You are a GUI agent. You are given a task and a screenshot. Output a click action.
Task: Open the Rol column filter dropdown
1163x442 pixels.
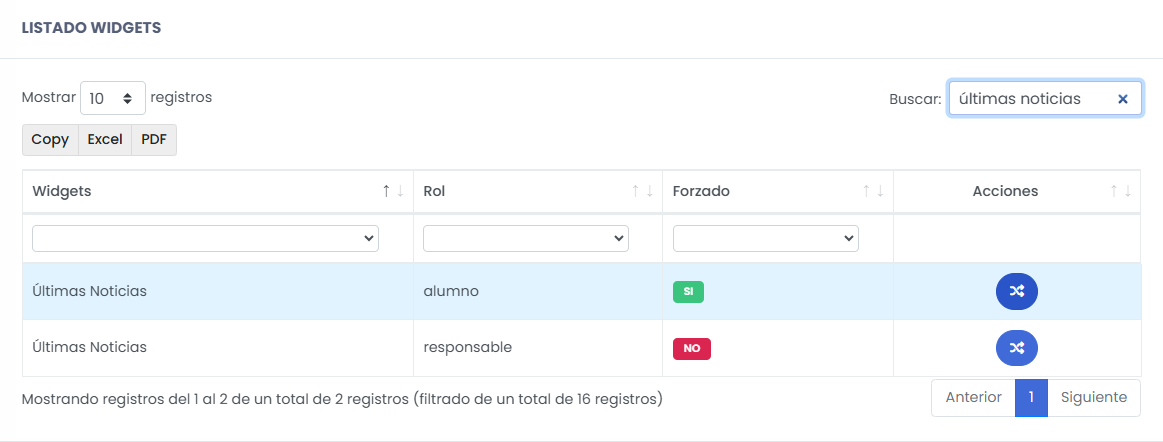[526, 239]
